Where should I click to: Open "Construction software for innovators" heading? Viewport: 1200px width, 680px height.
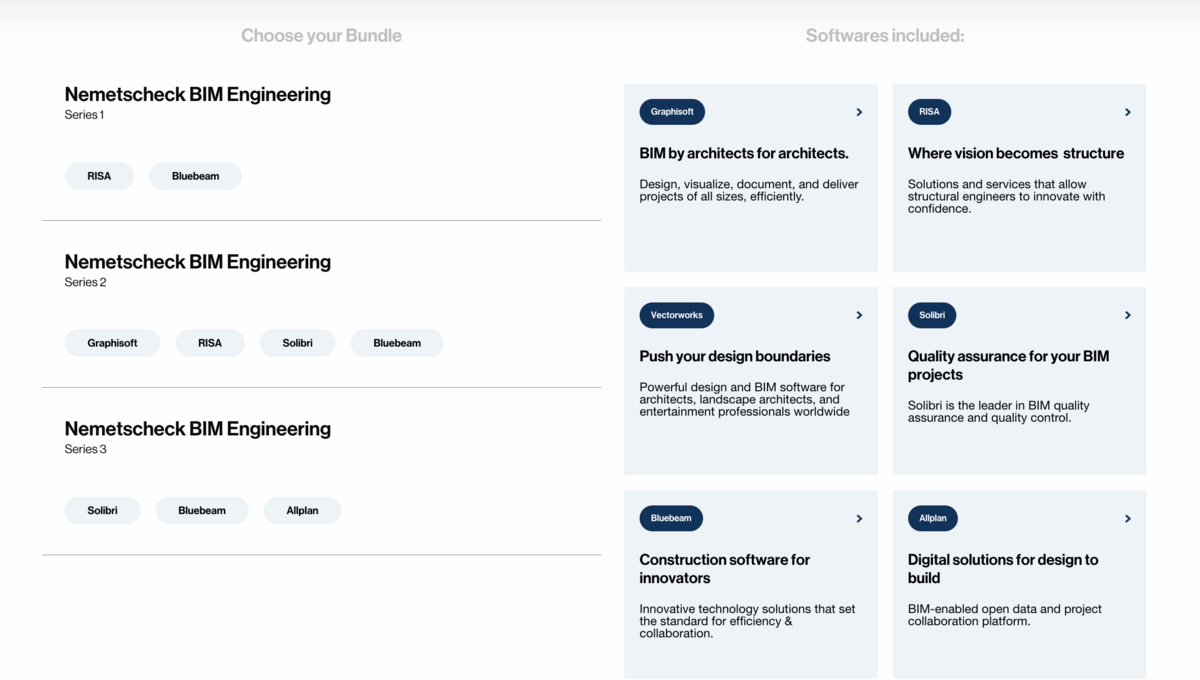click(725, 569)
